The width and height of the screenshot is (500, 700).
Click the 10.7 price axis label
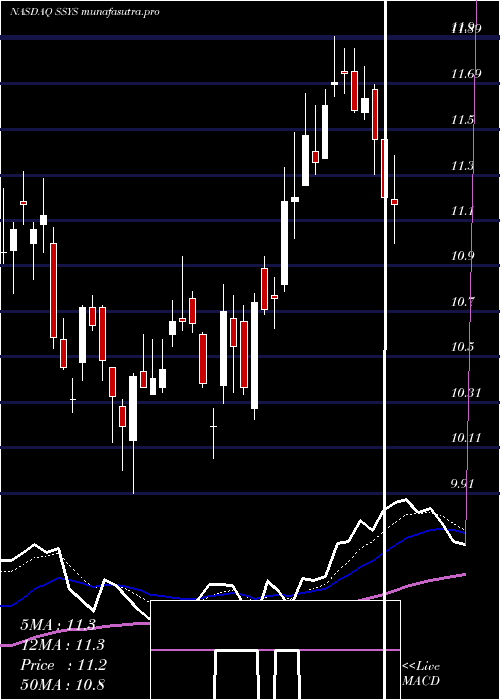(x=462, y=302)
